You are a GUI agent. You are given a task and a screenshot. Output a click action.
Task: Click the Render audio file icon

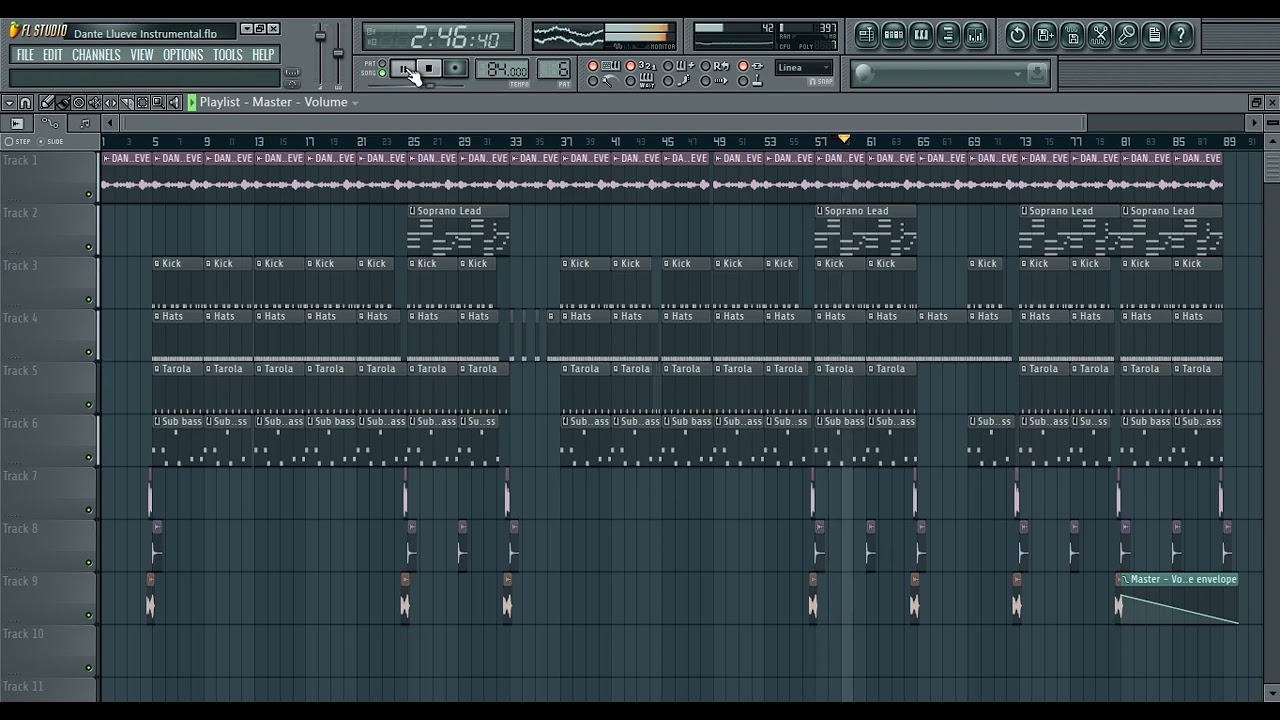coord(1073,35)
